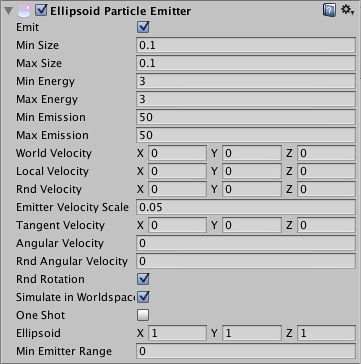Click the Ellipsoid Z value field

click(x=326, y=333)
